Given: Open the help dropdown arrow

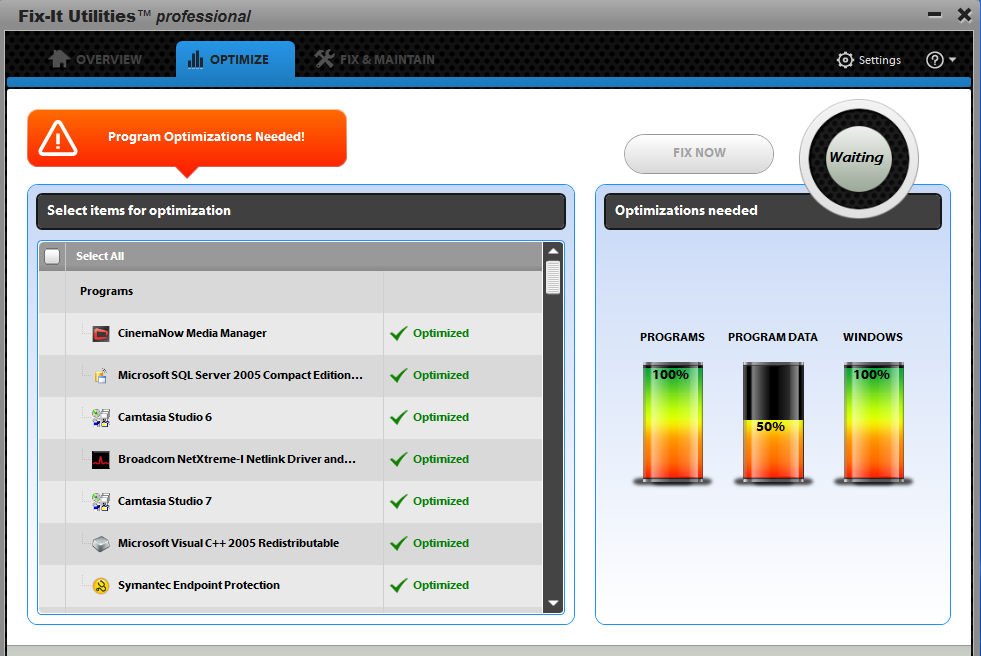Looking at the screenshot, I should click(x=952, y=60).
